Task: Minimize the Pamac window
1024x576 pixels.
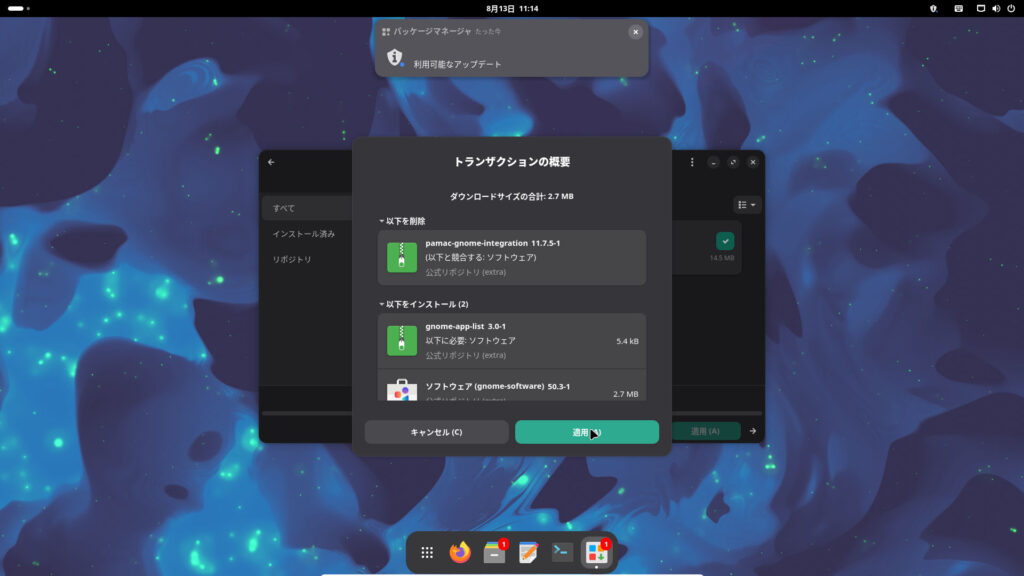Action: 713,162
